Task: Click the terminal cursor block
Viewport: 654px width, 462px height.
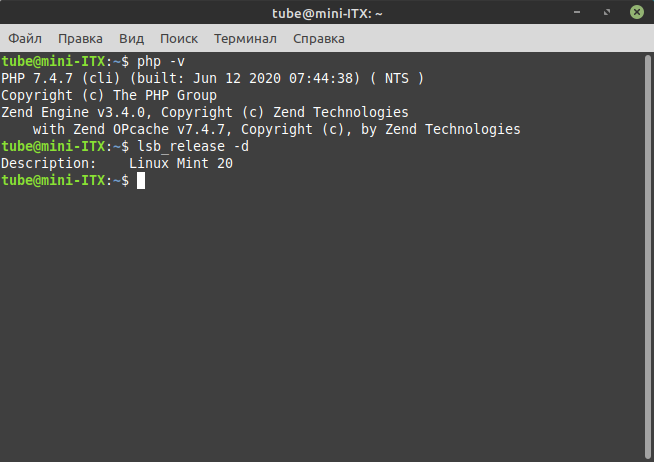Action: coord(142,180)
